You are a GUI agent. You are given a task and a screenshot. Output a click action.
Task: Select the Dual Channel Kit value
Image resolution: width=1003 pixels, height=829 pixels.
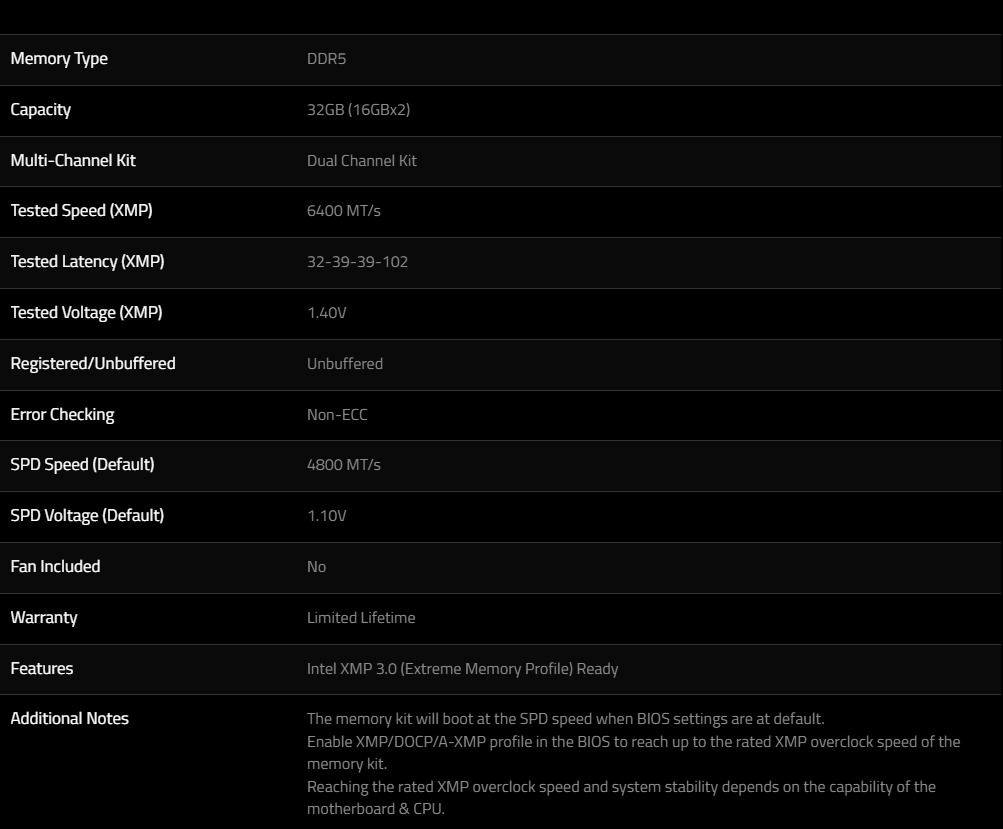[x=361, y=161]
